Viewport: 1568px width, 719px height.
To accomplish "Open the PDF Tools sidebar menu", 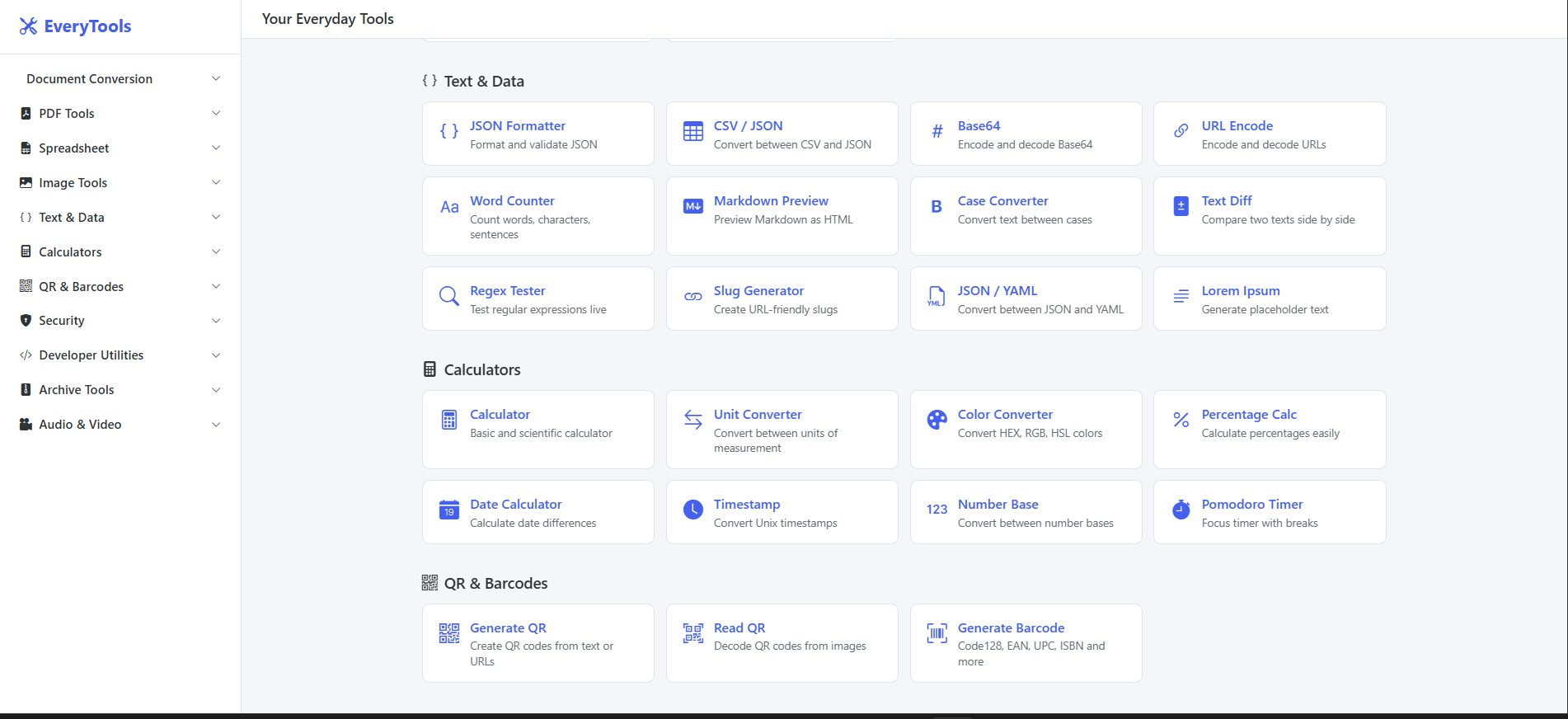I will pos(120,113).
